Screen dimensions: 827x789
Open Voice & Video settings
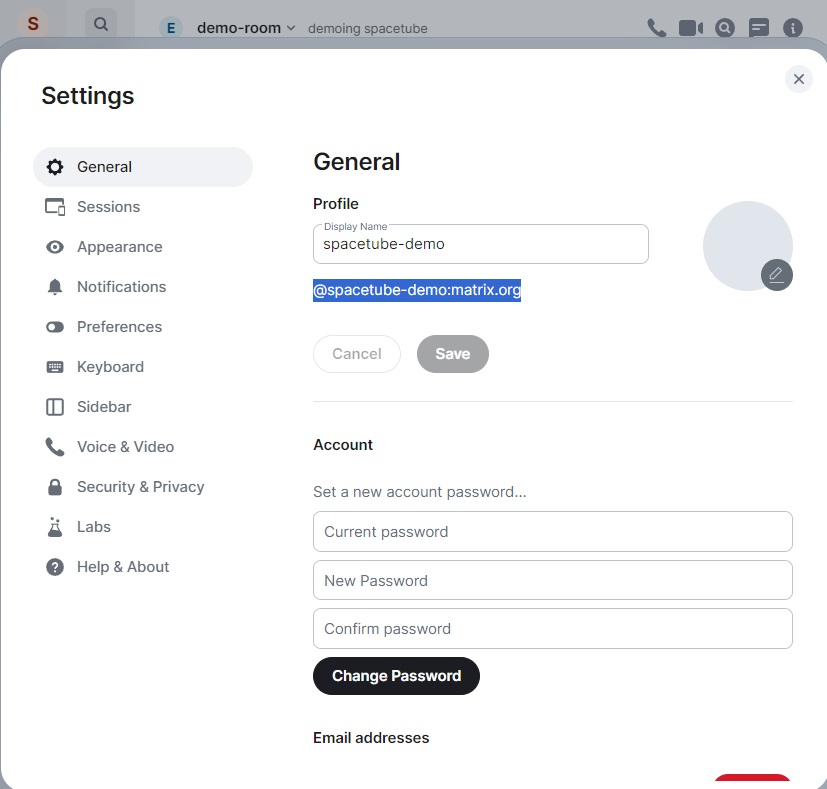pyautogui.click(x=143, y=447)
